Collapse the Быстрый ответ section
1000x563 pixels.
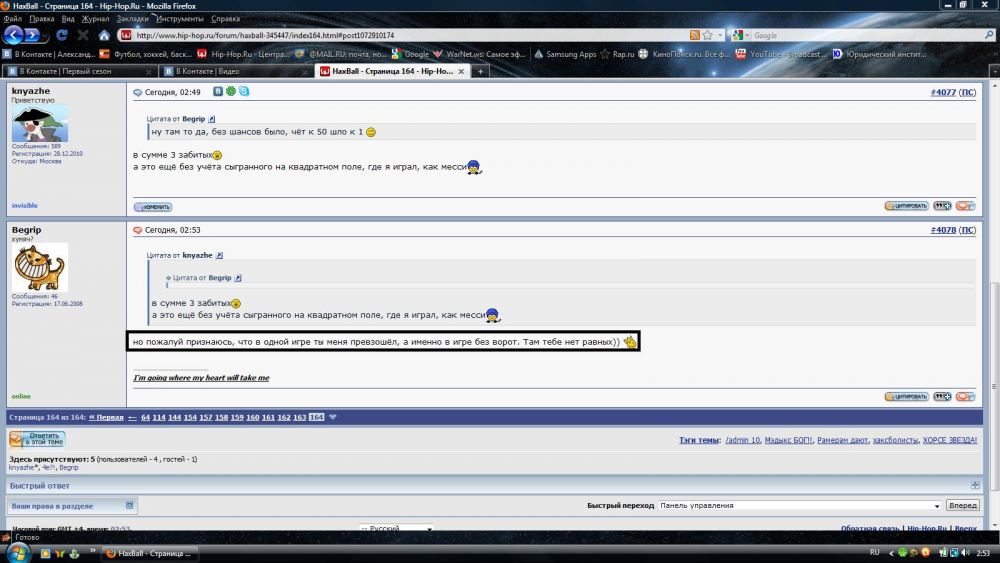coord(975,486)
